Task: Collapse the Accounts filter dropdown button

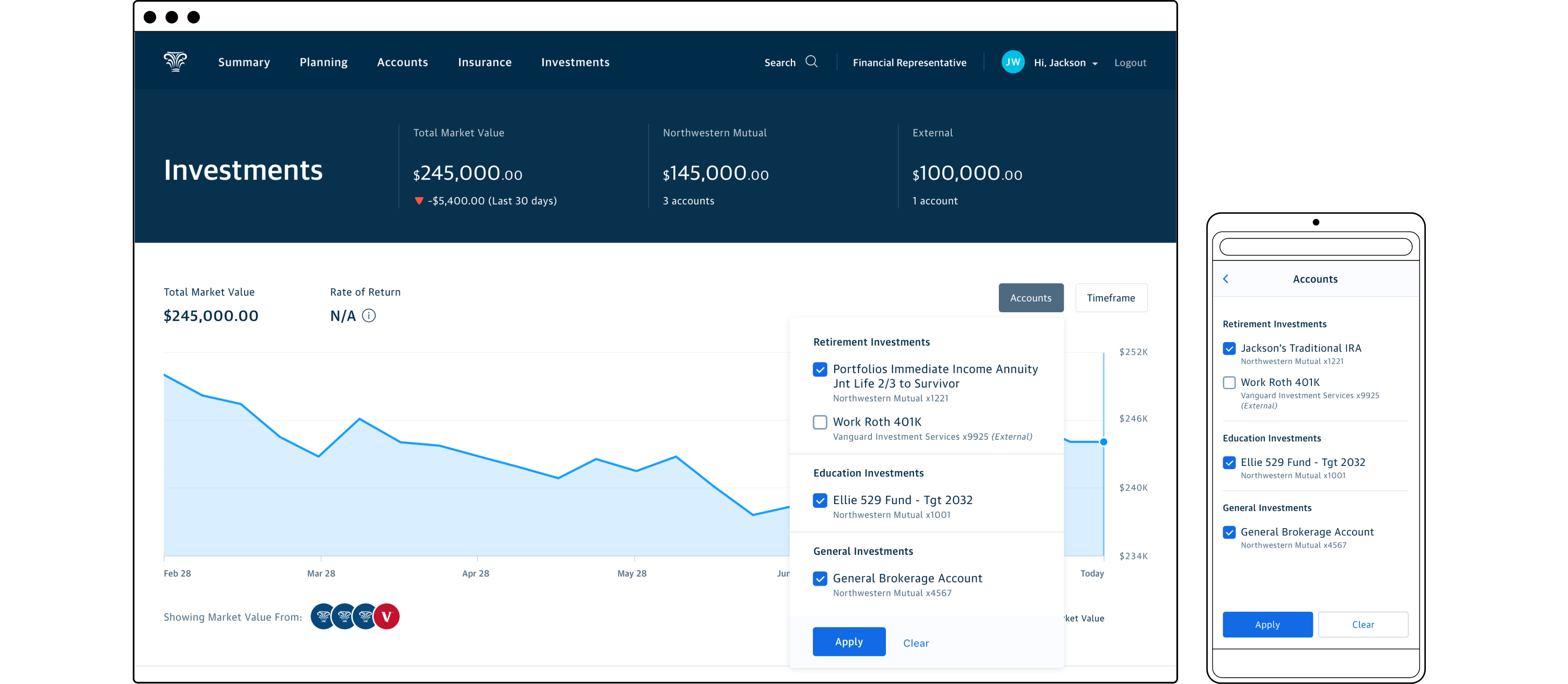Action: coord(1031,298)
